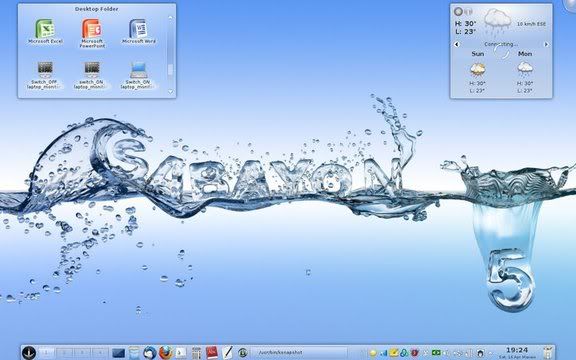Open the terminal launcher in panel
The height and width of the screenshot is (360, 576).
pos(180,353)
